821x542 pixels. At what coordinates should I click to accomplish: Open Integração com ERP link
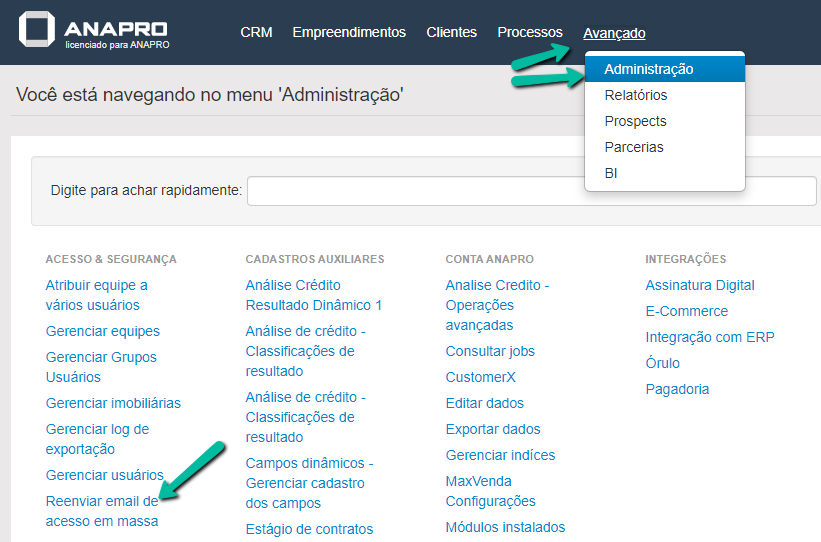(x=710, y=337)
